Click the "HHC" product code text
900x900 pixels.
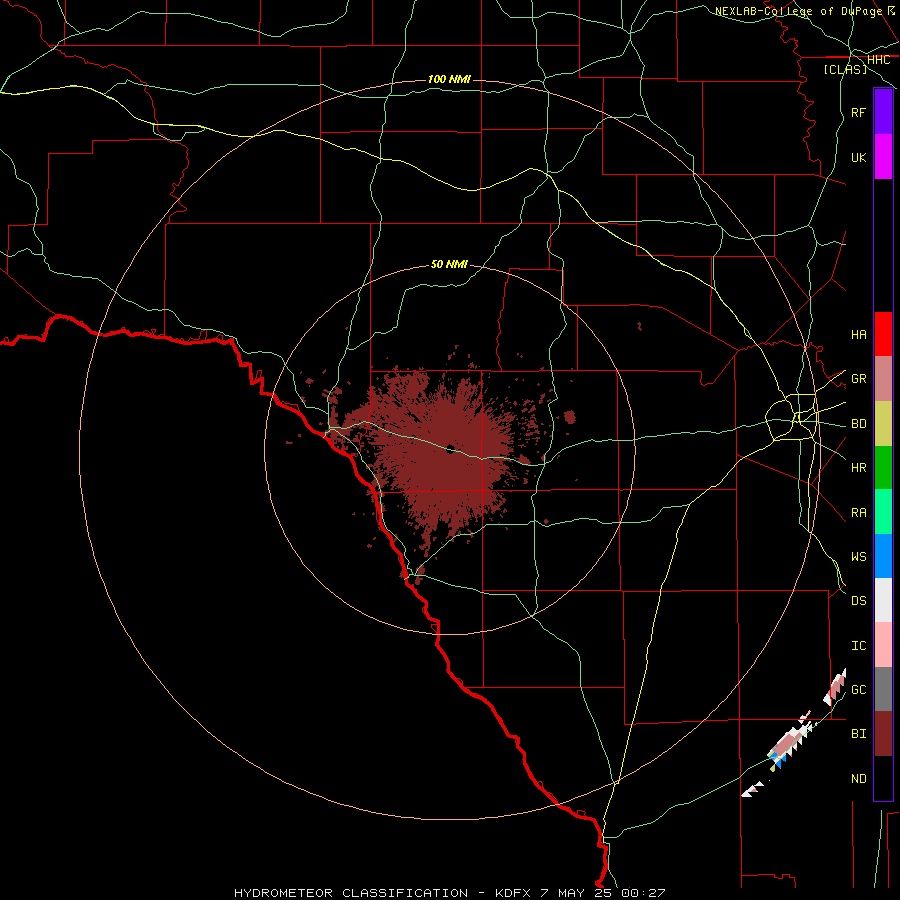click(878, 60)
